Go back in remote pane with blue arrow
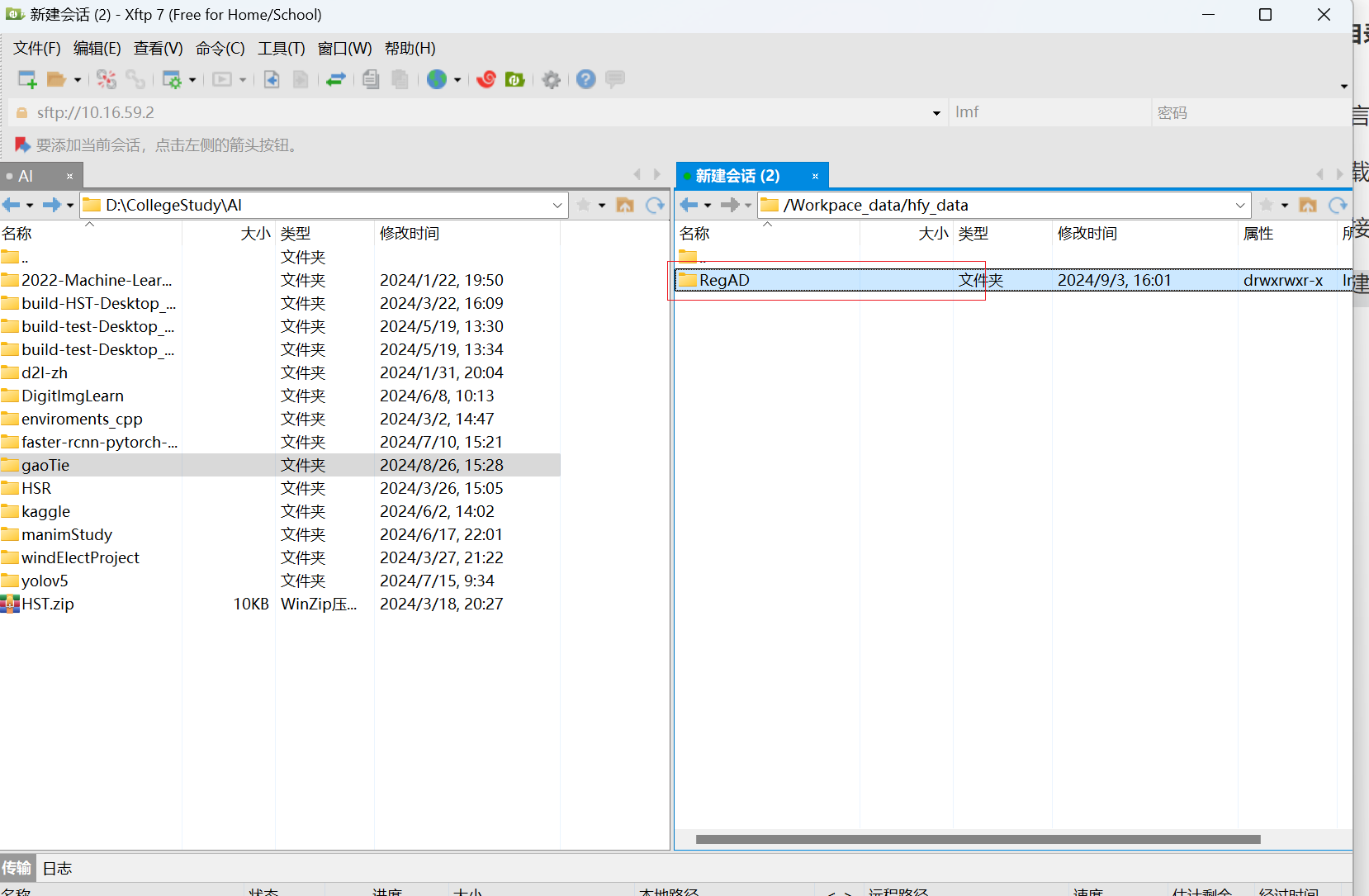This screenshot has height=896, width=1369. [689, 205]
